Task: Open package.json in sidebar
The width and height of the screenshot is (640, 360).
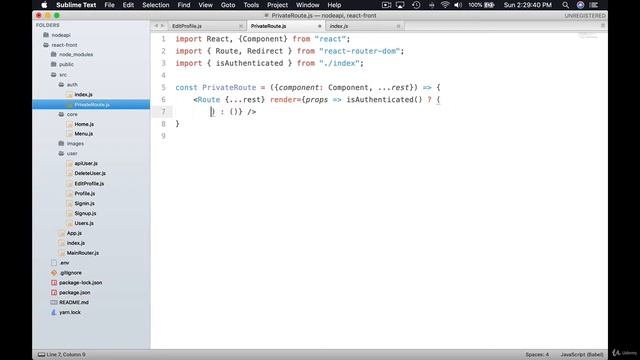Action: pos(75,293)
